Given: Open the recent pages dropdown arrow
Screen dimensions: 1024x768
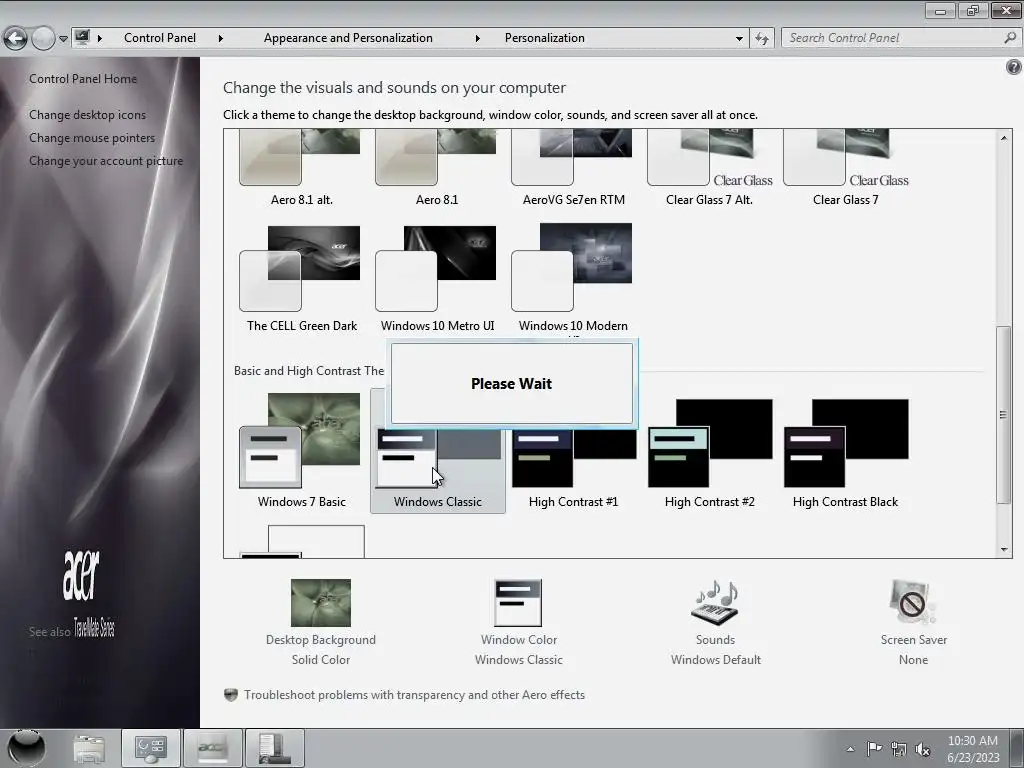Looking at the screenshot, I should [x=63, y=39].
